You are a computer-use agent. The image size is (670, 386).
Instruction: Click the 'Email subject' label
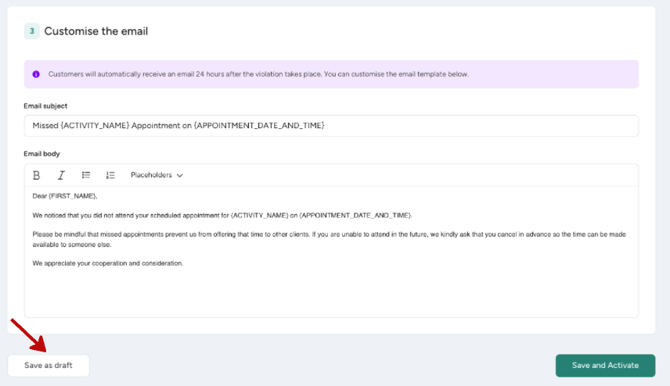pyautogui.click(x=45, y=106)
